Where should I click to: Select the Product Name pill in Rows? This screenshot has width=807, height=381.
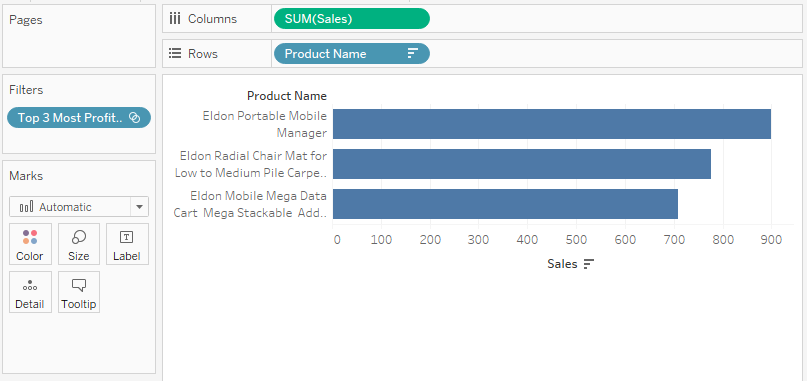pos(352,54)
